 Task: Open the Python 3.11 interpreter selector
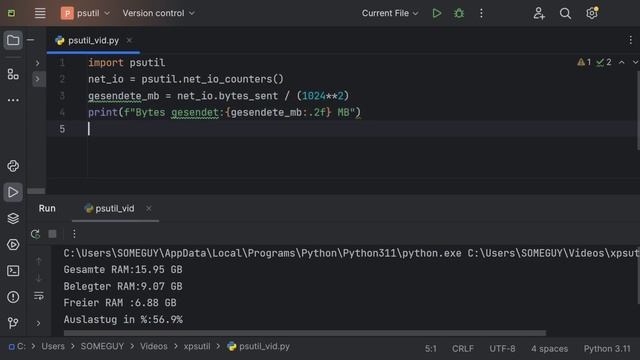(x=607, y=349)
